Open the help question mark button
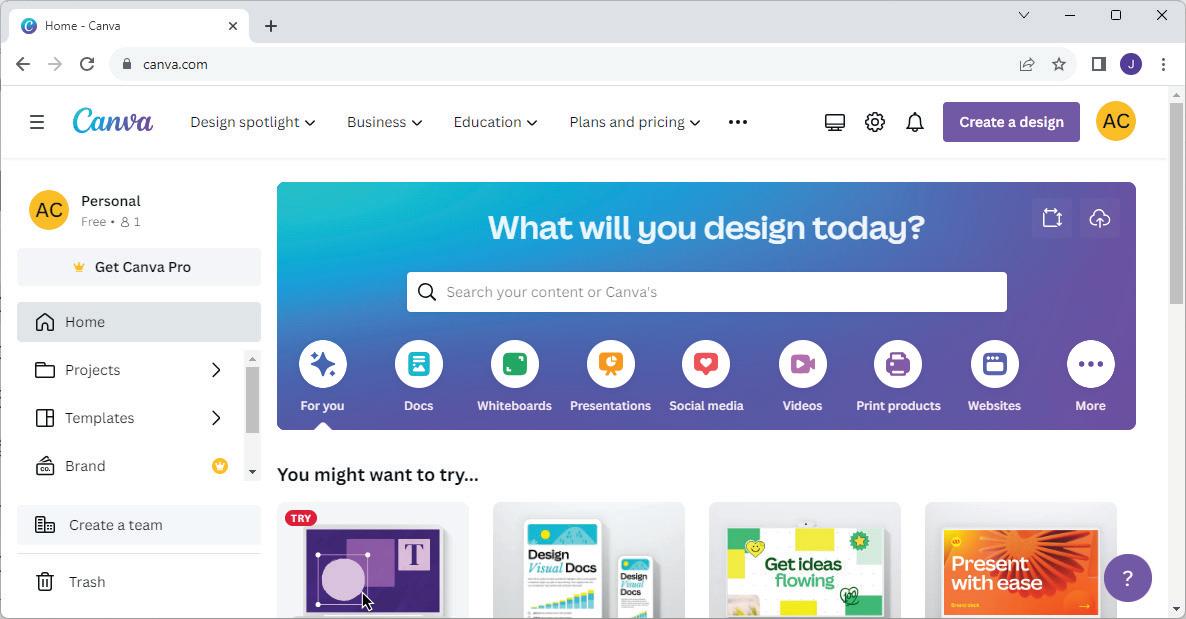 click(1128, 578)
